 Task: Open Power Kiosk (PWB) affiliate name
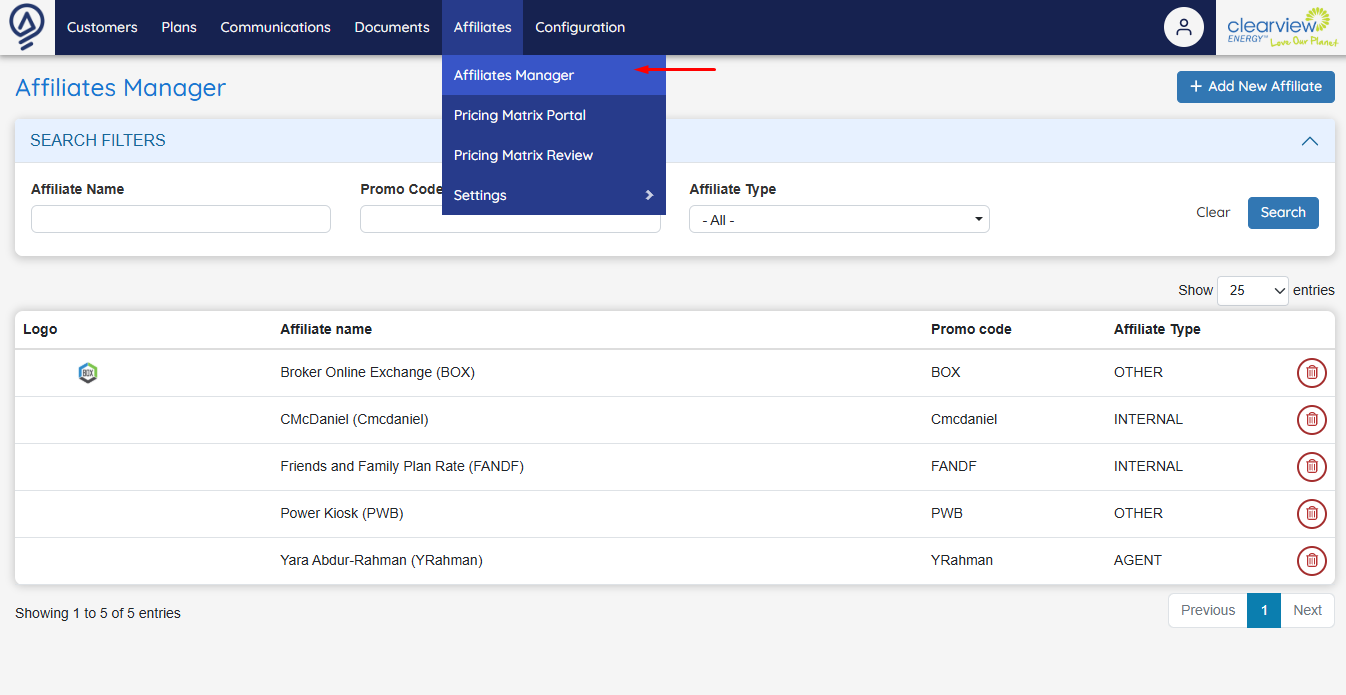coord(342,513)
